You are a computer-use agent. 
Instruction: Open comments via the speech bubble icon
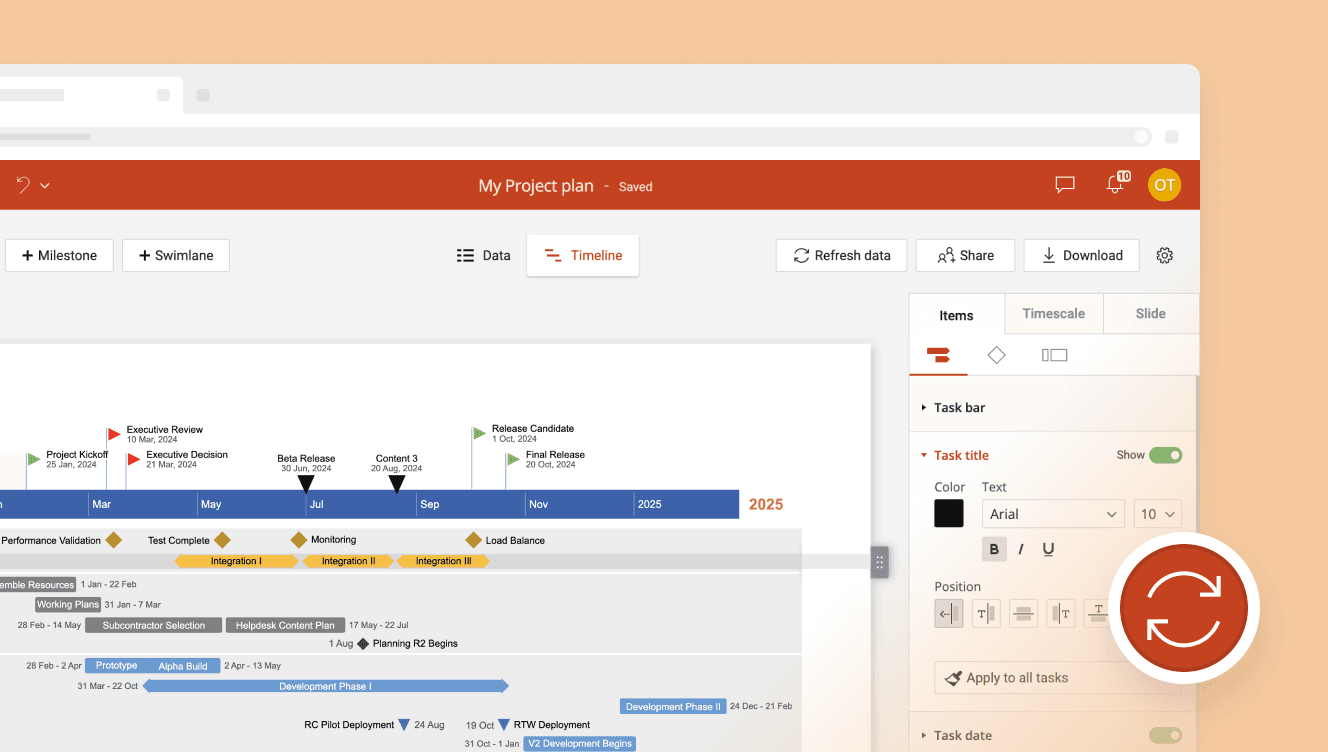[1064, 184]
